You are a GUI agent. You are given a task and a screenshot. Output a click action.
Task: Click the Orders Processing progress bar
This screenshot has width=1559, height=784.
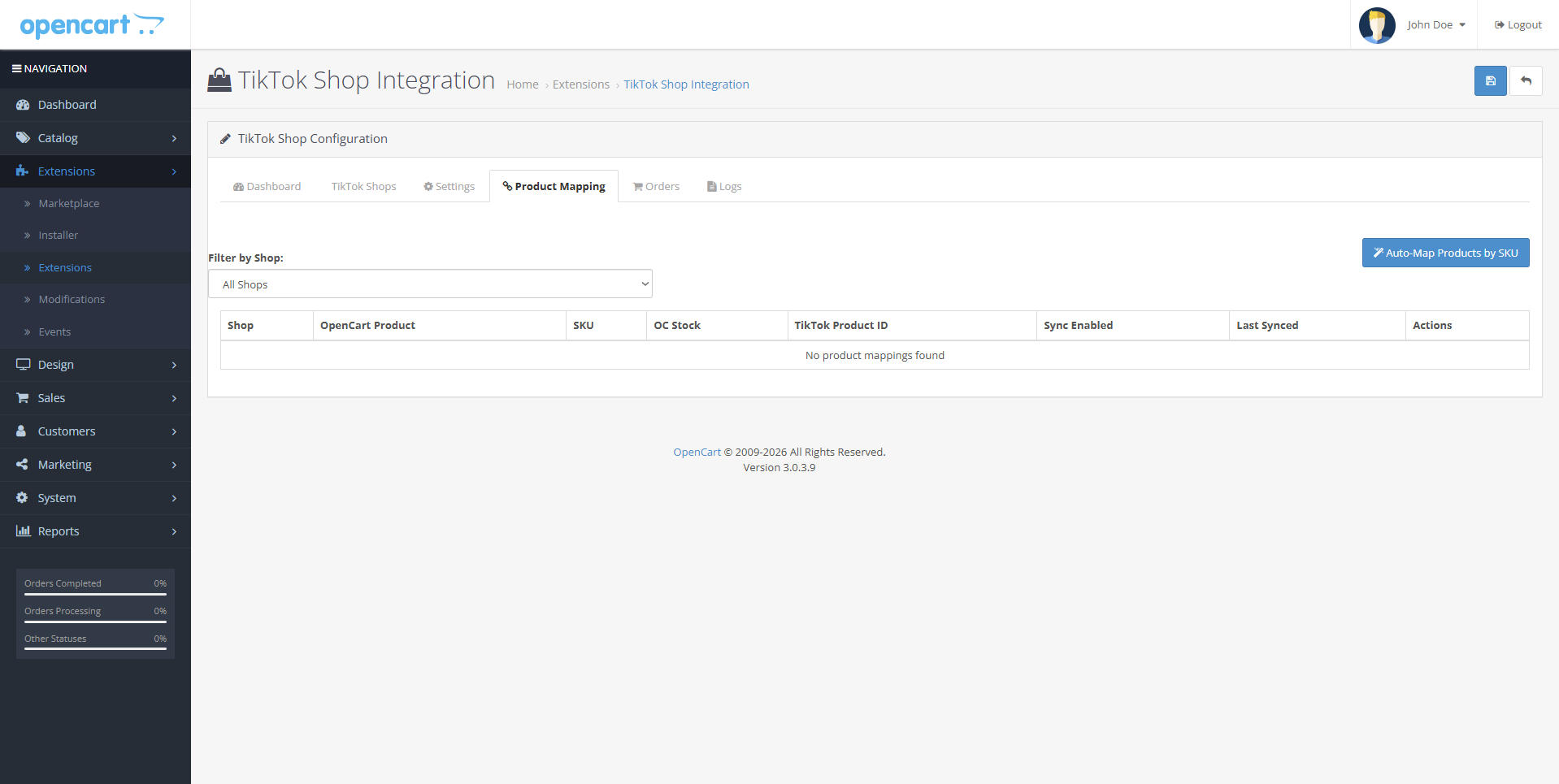coord(95,622)
